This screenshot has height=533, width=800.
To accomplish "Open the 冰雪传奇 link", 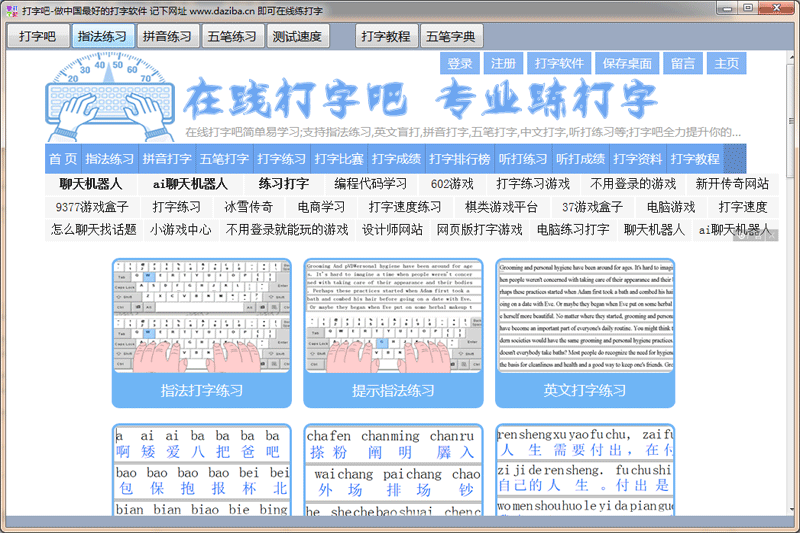I will 249,207.
